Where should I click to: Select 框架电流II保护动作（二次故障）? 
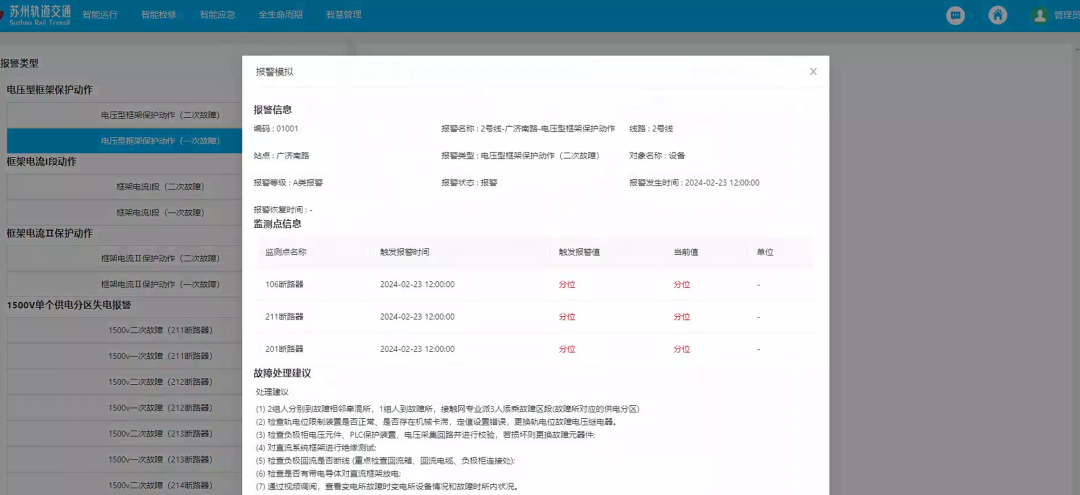tap(124, 258)
